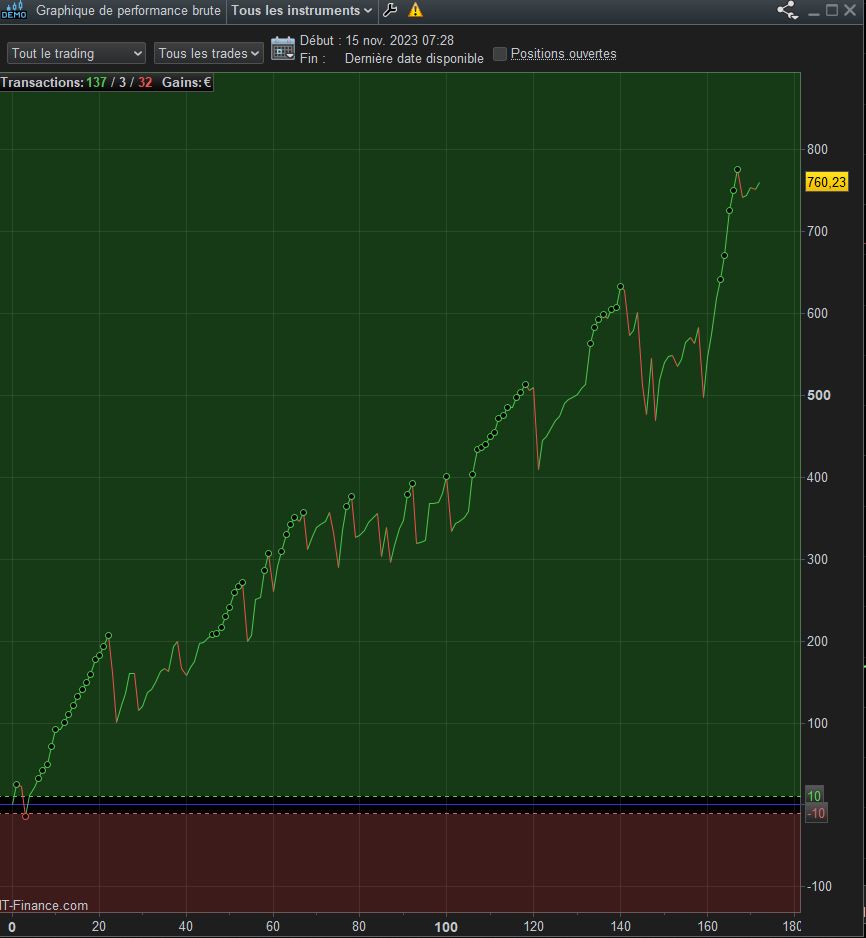Click the share icon in title bar
This screenshot has width=866, height=938.
[x=787, y=10]
